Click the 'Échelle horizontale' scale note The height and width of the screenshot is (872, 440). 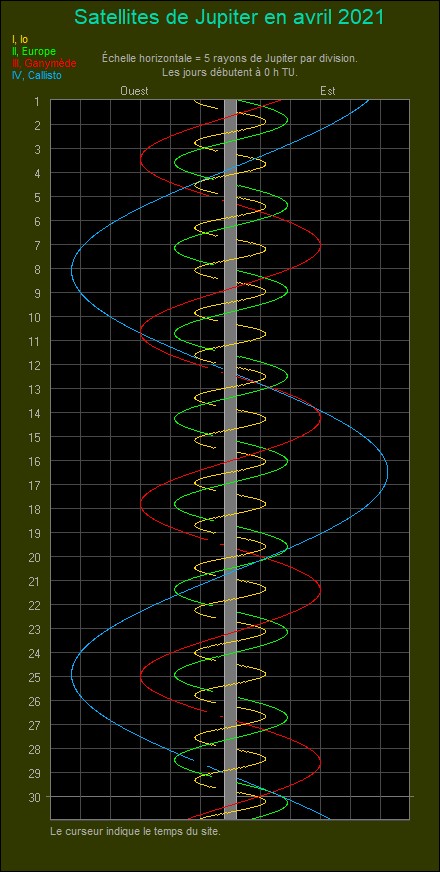point(230,58)
